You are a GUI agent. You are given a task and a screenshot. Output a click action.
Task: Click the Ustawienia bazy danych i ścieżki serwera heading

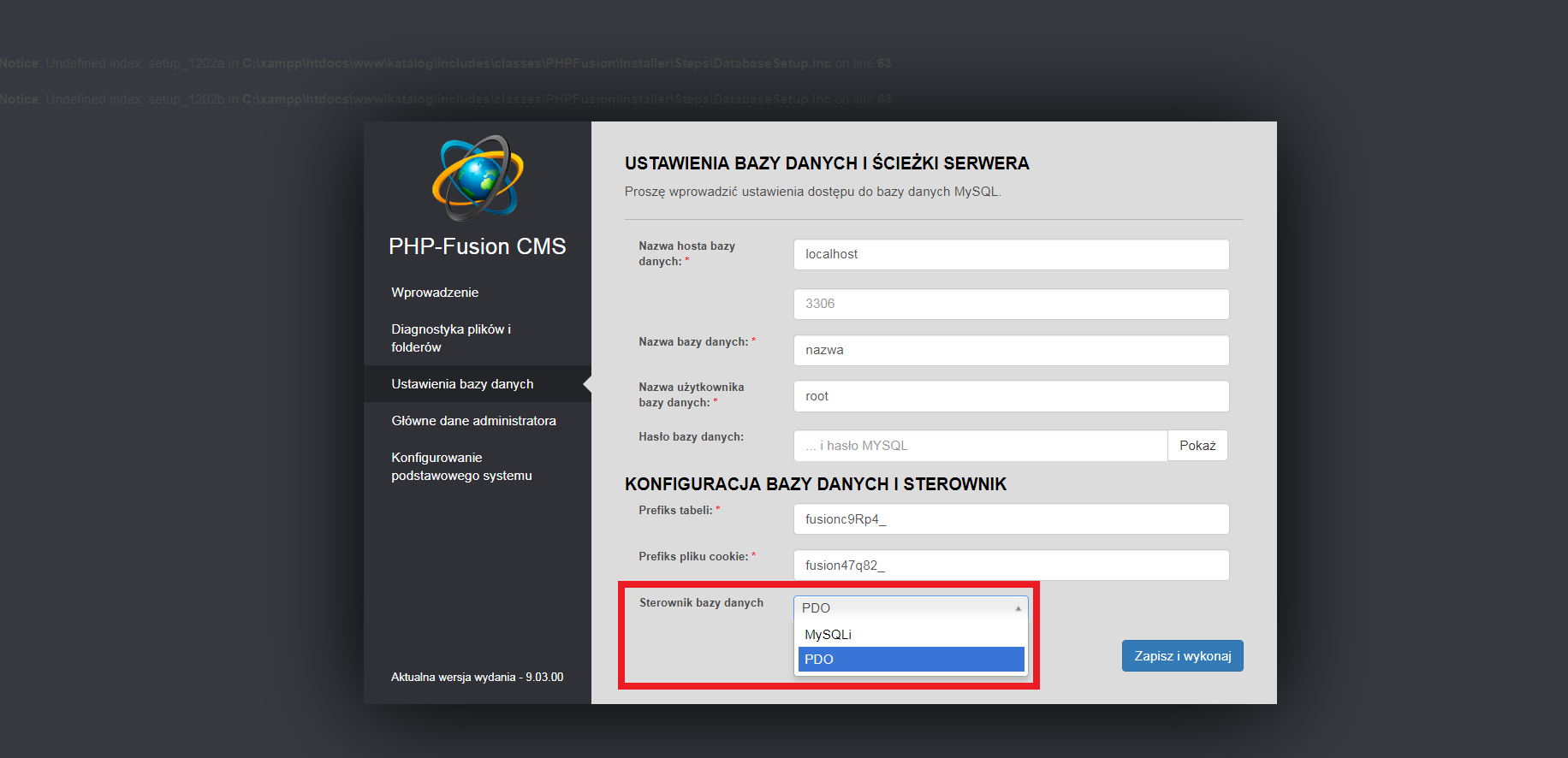click(x=827, y=163)
